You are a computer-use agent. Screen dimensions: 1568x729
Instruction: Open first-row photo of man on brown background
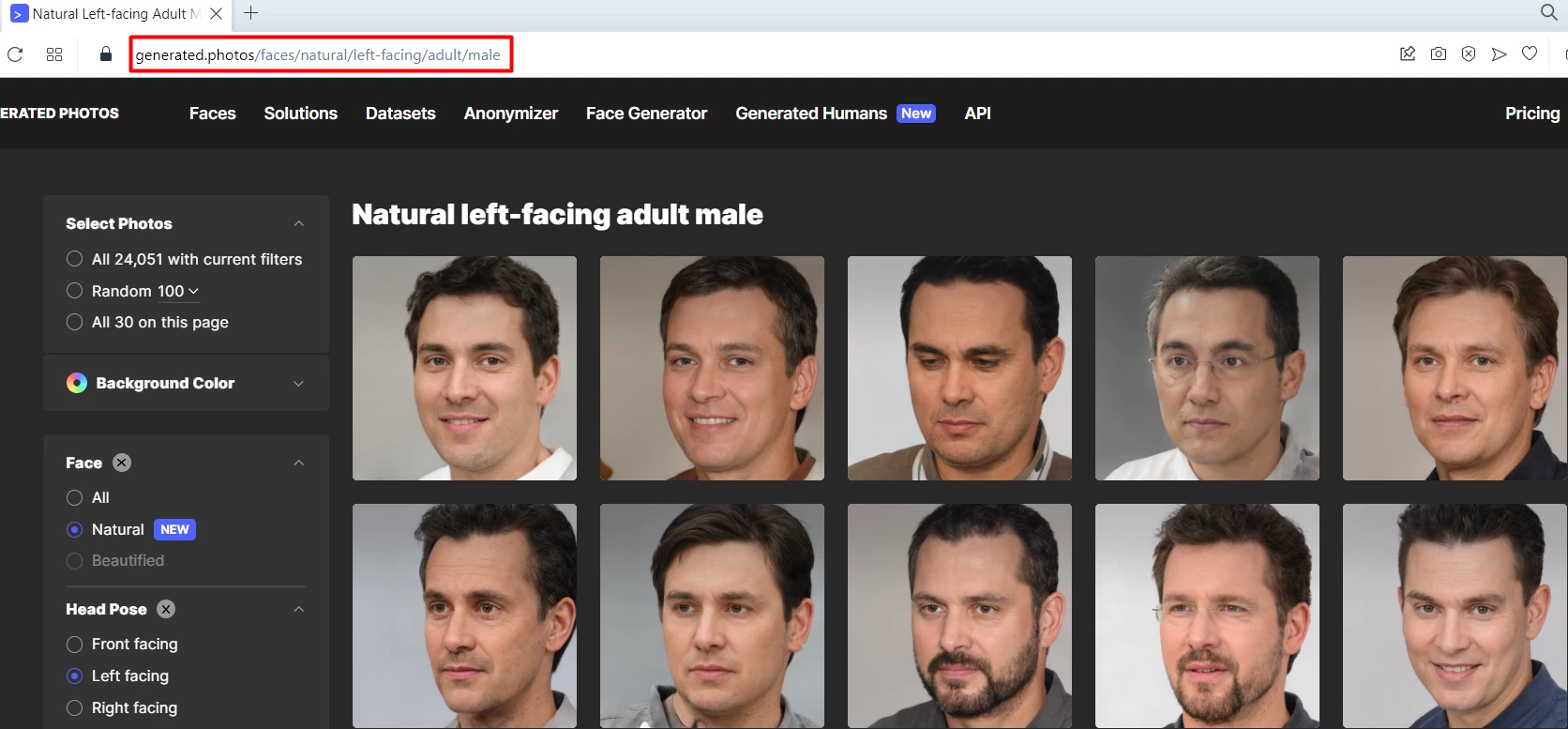pyautogui.click(x=712, y=368)
